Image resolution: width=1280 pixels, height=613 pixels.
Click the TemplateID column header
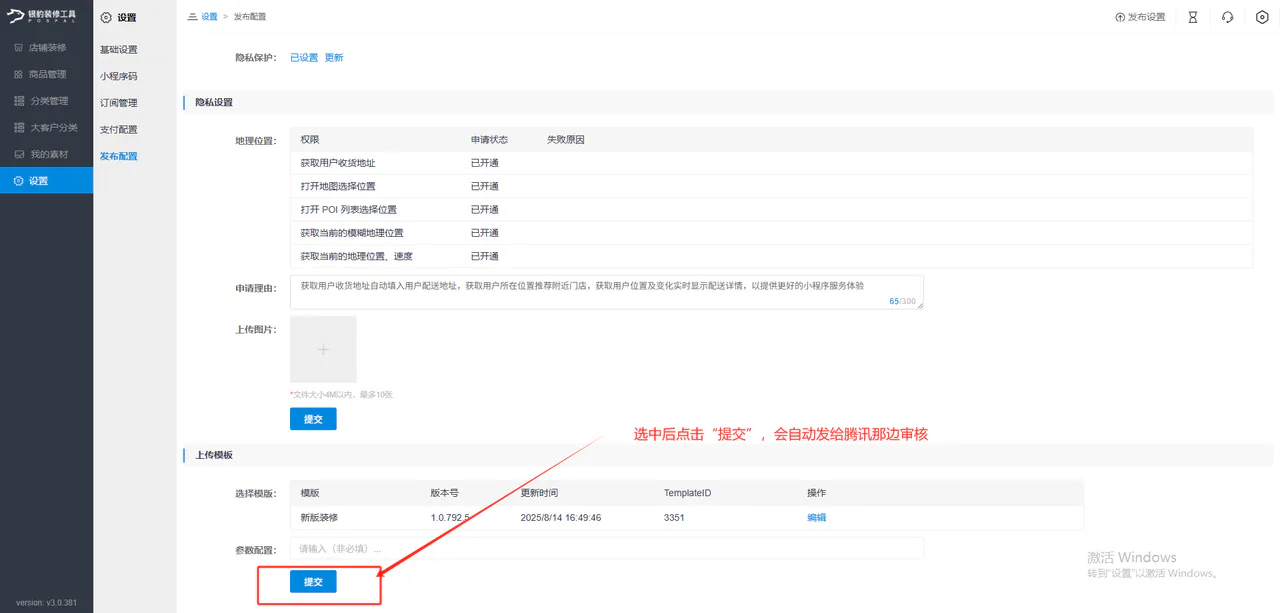687,493
